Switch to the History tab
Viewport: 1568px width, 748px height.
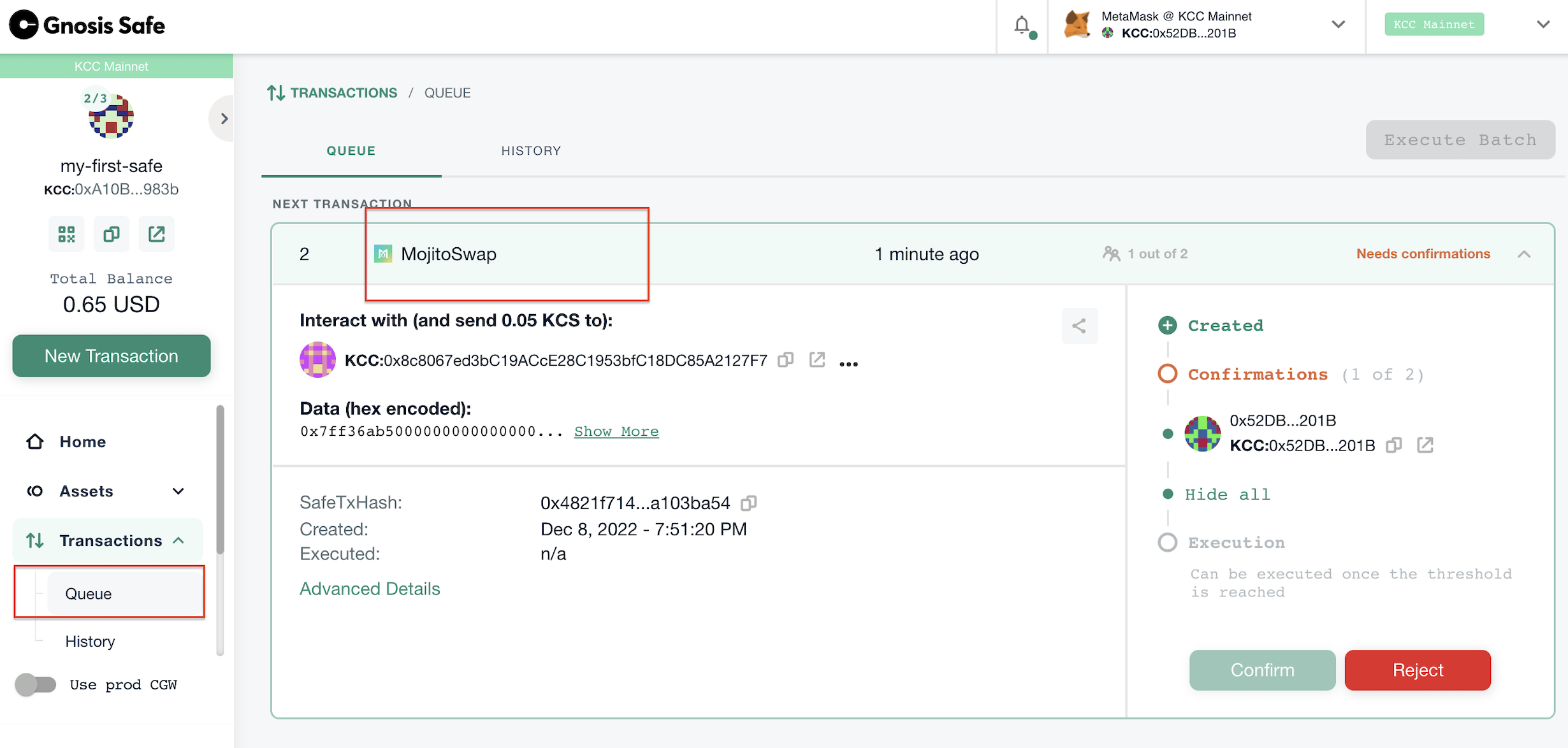[531, 151]
